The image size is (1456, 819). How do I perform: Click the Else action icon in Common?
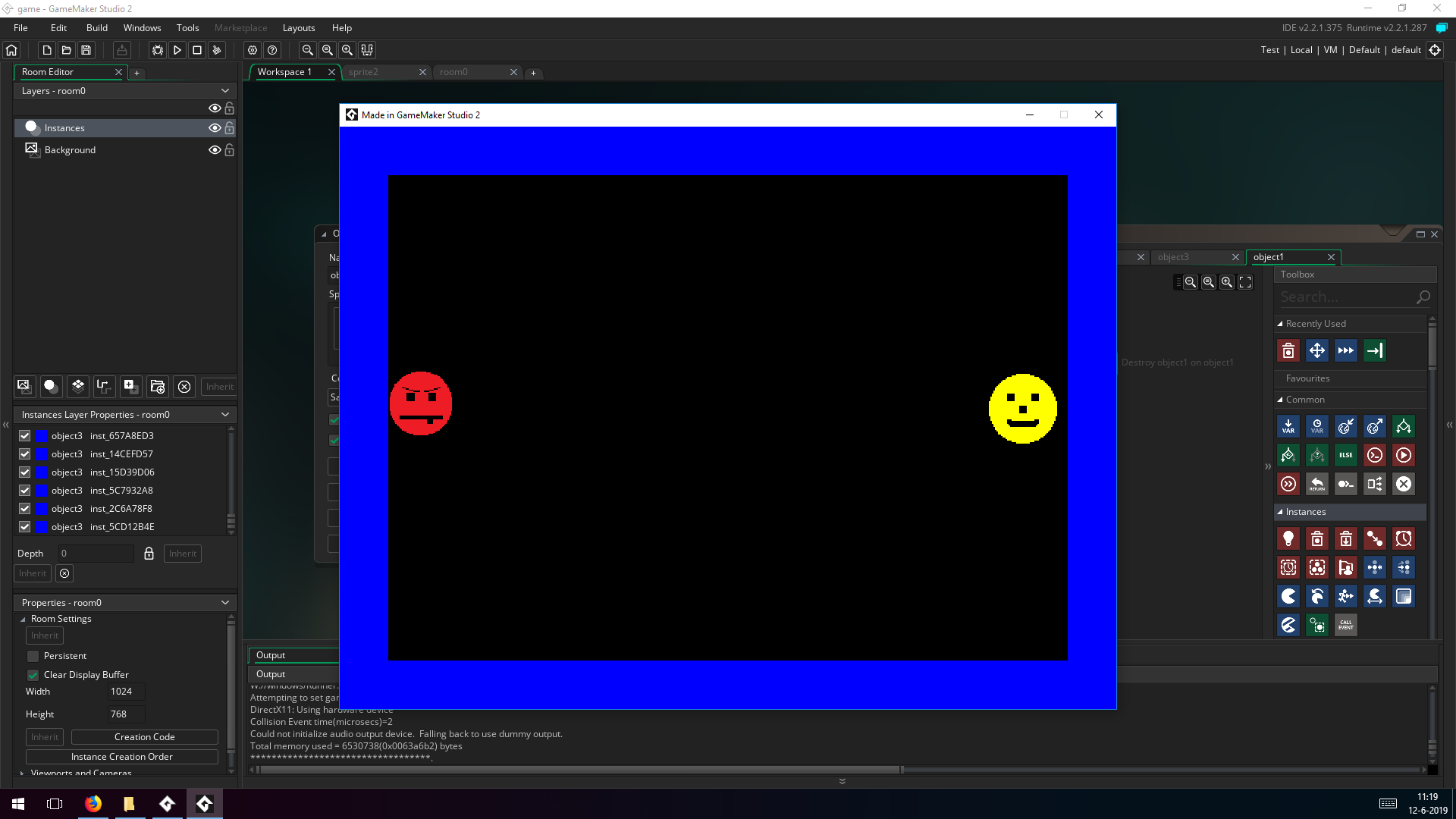[x=1346, y=455]
